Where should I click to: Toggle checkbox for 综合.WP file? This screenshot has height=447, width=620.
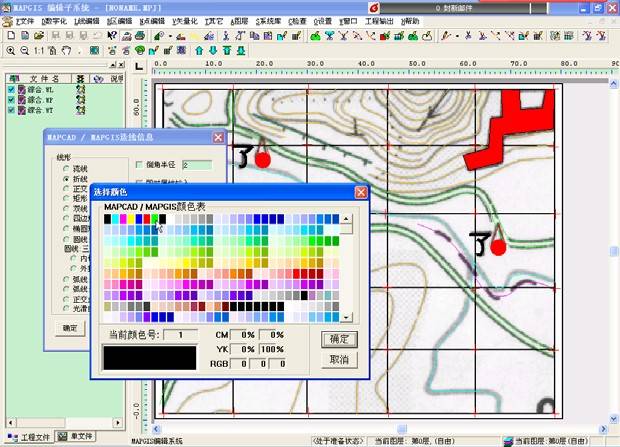[11, 100]
